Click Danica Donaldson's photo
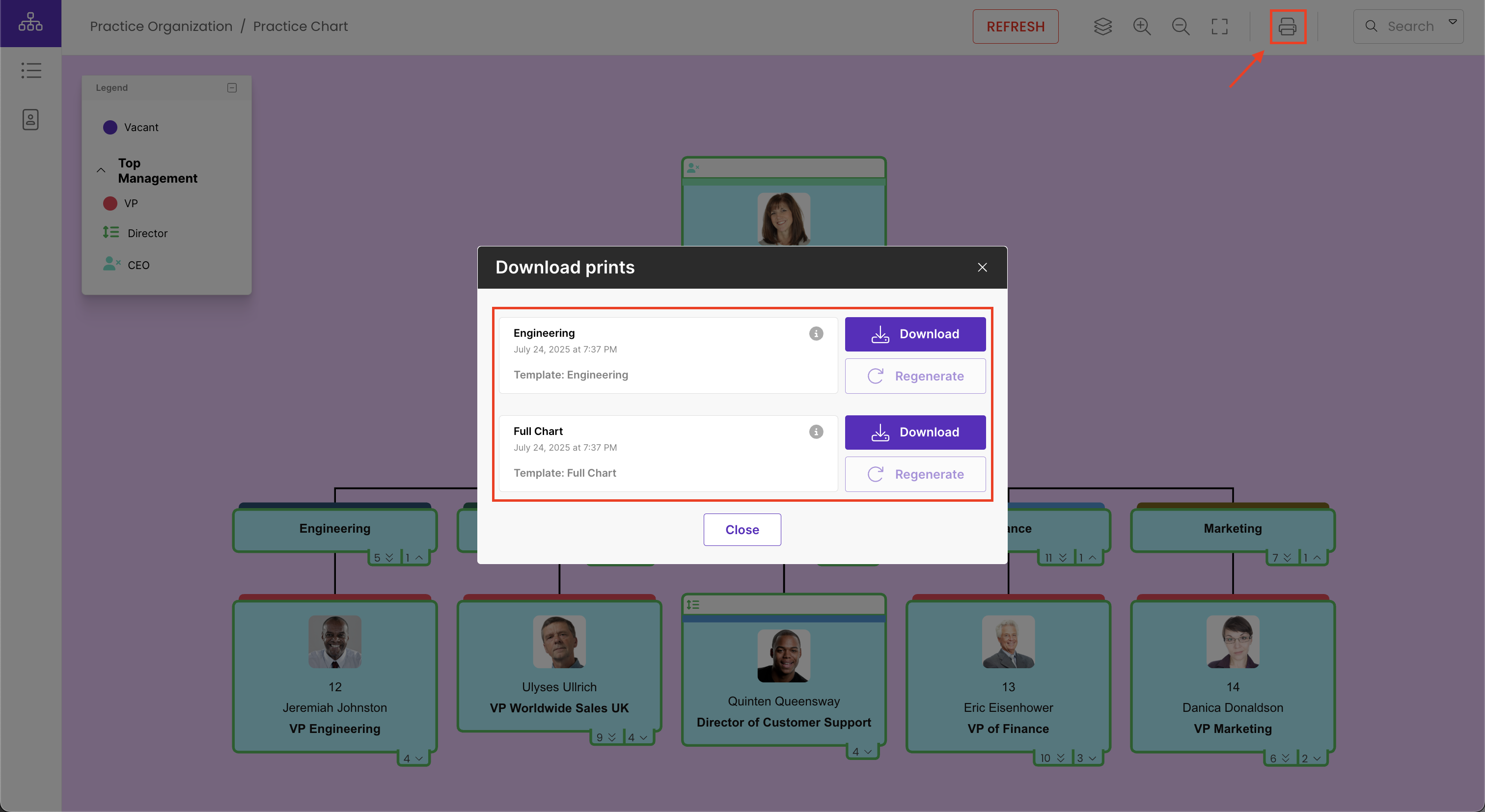The image size is (1485, 812). pos(1233,642)
